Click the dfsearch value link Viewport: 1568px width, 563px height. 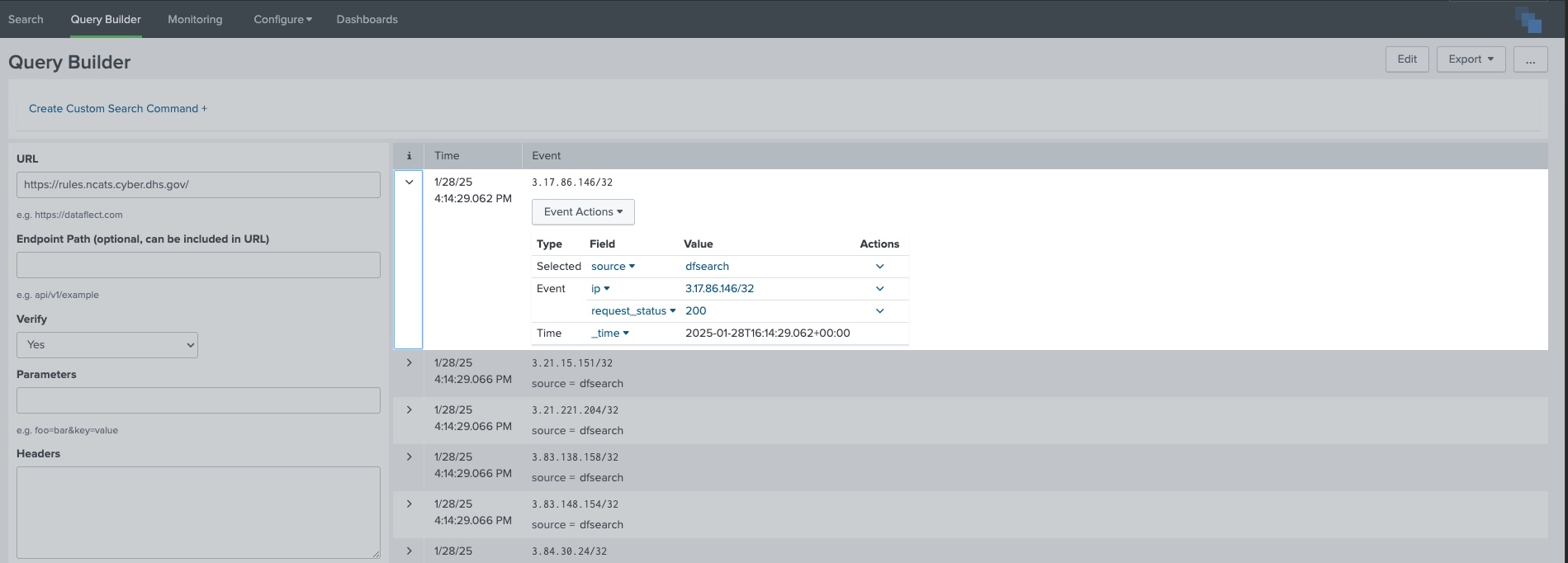pos(707,267)
